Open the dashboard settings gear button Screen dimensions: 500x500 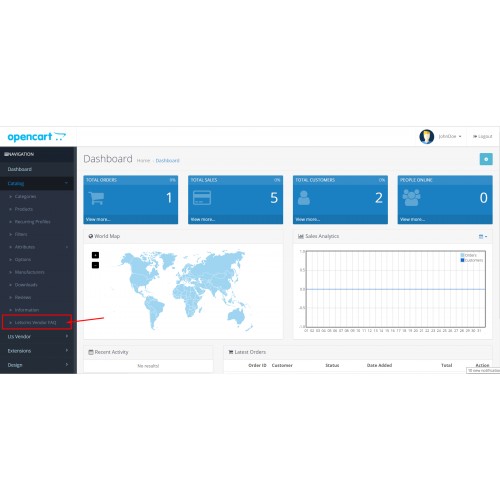tap(486, 159)
